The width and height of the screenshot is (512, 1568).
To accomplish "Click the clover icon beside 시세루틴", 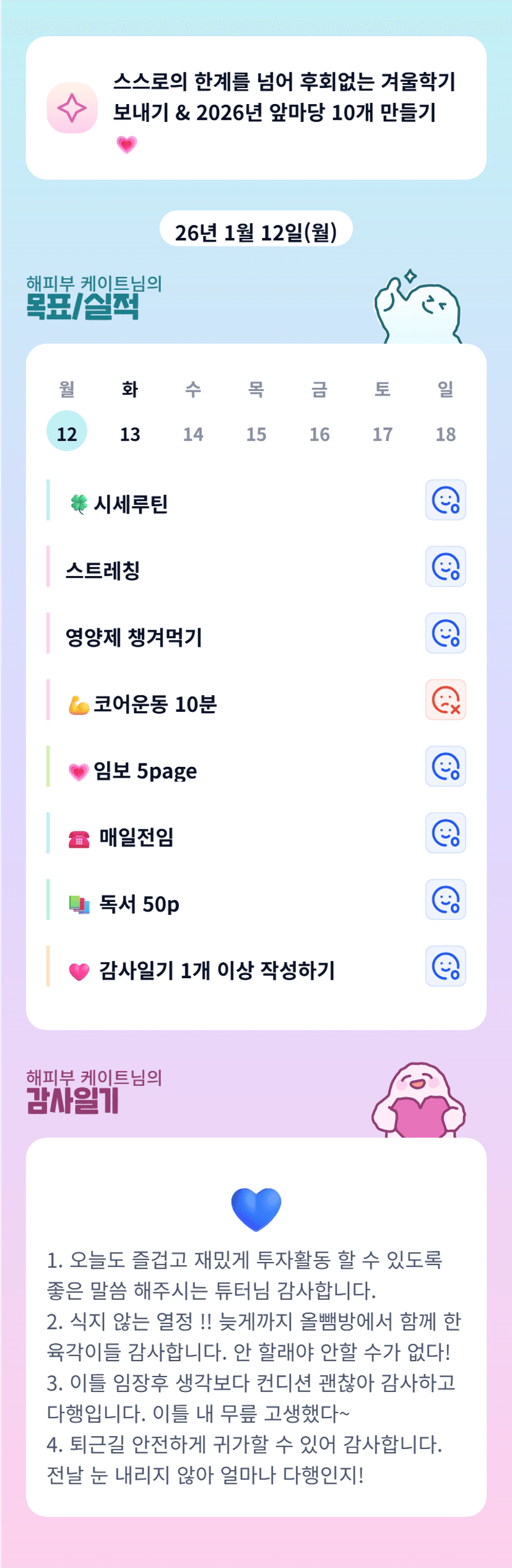I will pyautogui.click(x=79, y=504).
